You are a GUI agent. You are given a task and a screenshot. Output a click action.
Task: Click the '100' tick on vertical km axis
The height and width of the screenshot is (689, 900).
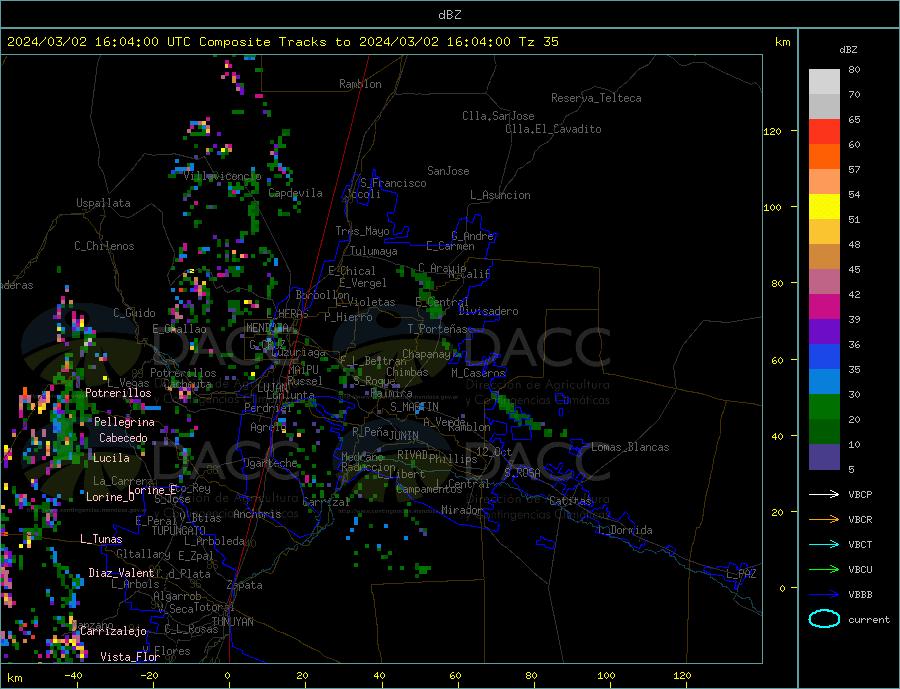click(773, 207)
